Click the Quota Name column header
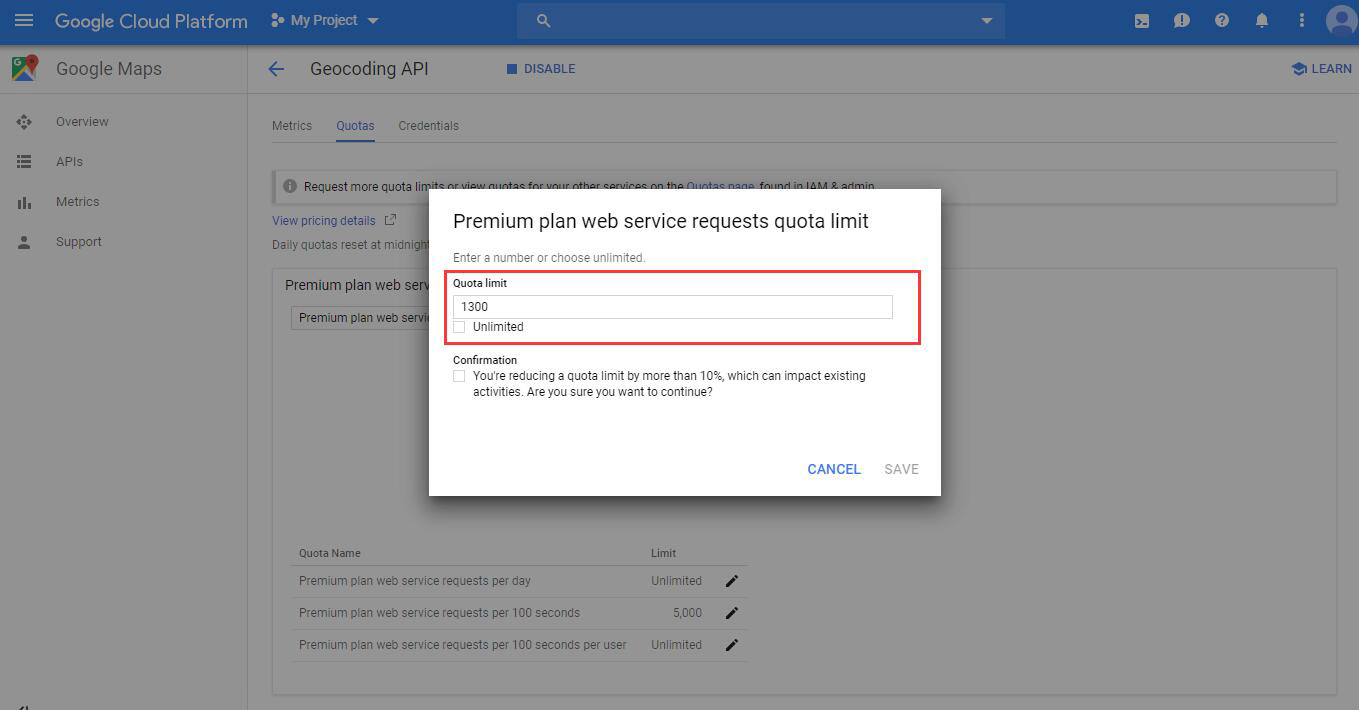1359x710 pixels. [x=330, y=553]
